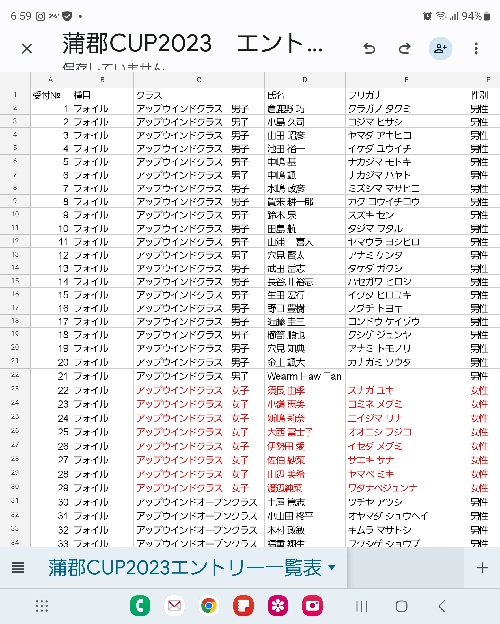Select row 1 header

click(15, 95)
